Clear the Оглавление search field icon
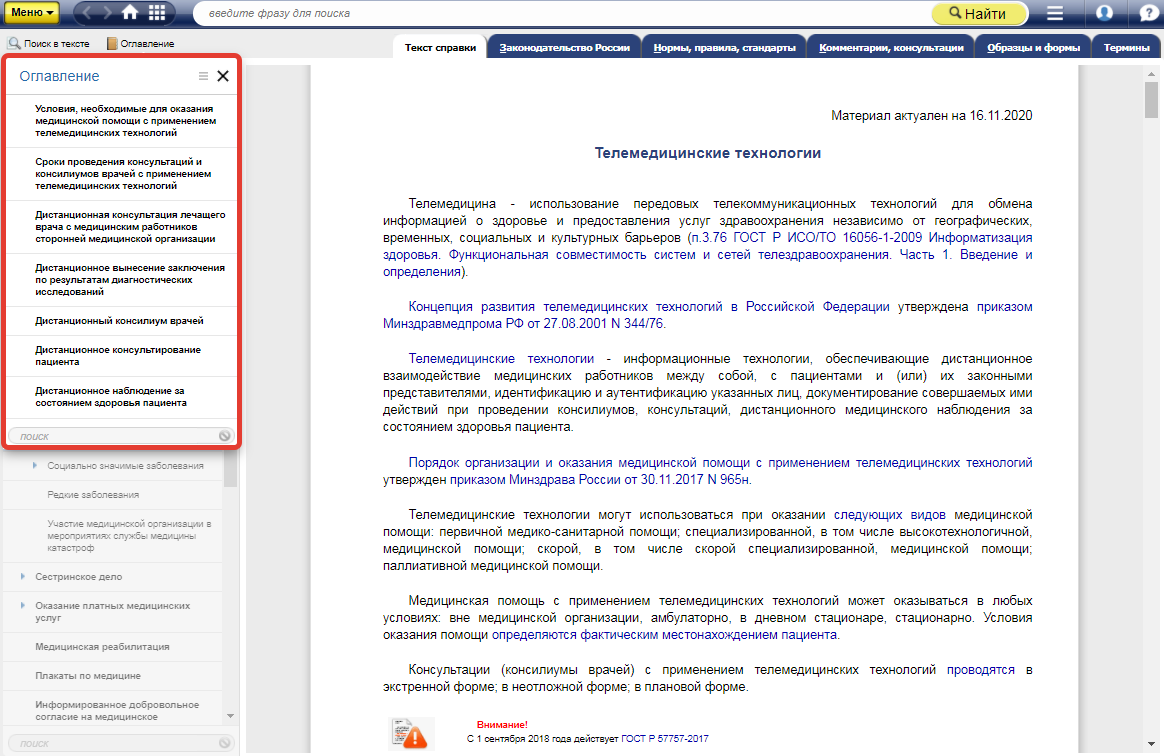Viewport: 1164px width, 756px height. [225, 436]
